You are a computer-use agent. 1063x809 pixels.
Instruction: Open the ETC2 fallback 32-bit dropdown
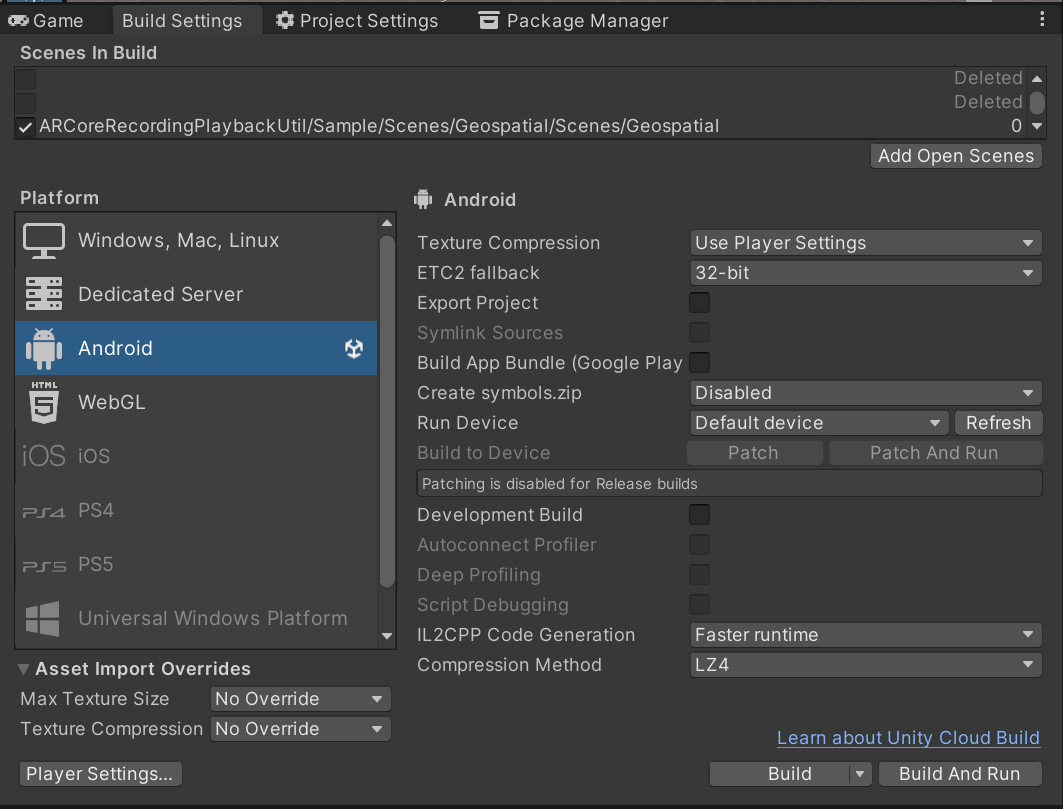point(866,273)
